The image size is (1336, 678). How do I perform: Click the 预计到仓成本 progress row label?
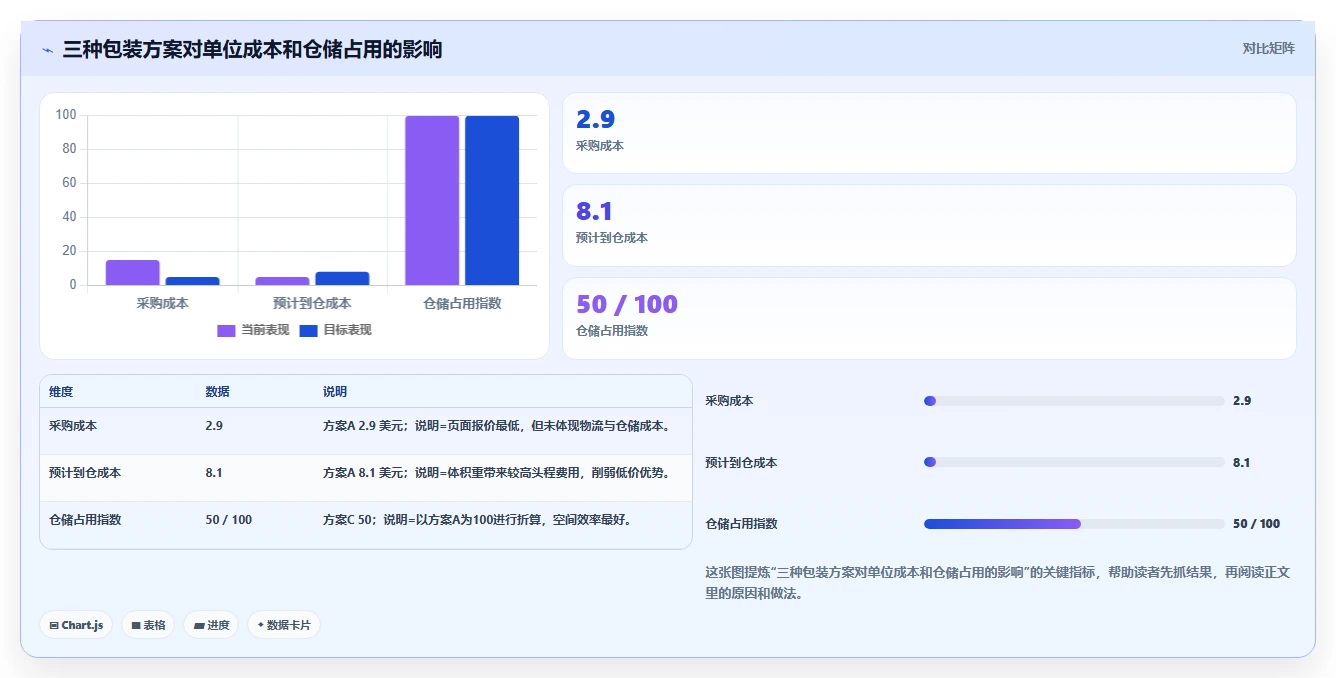click(741, 463)
